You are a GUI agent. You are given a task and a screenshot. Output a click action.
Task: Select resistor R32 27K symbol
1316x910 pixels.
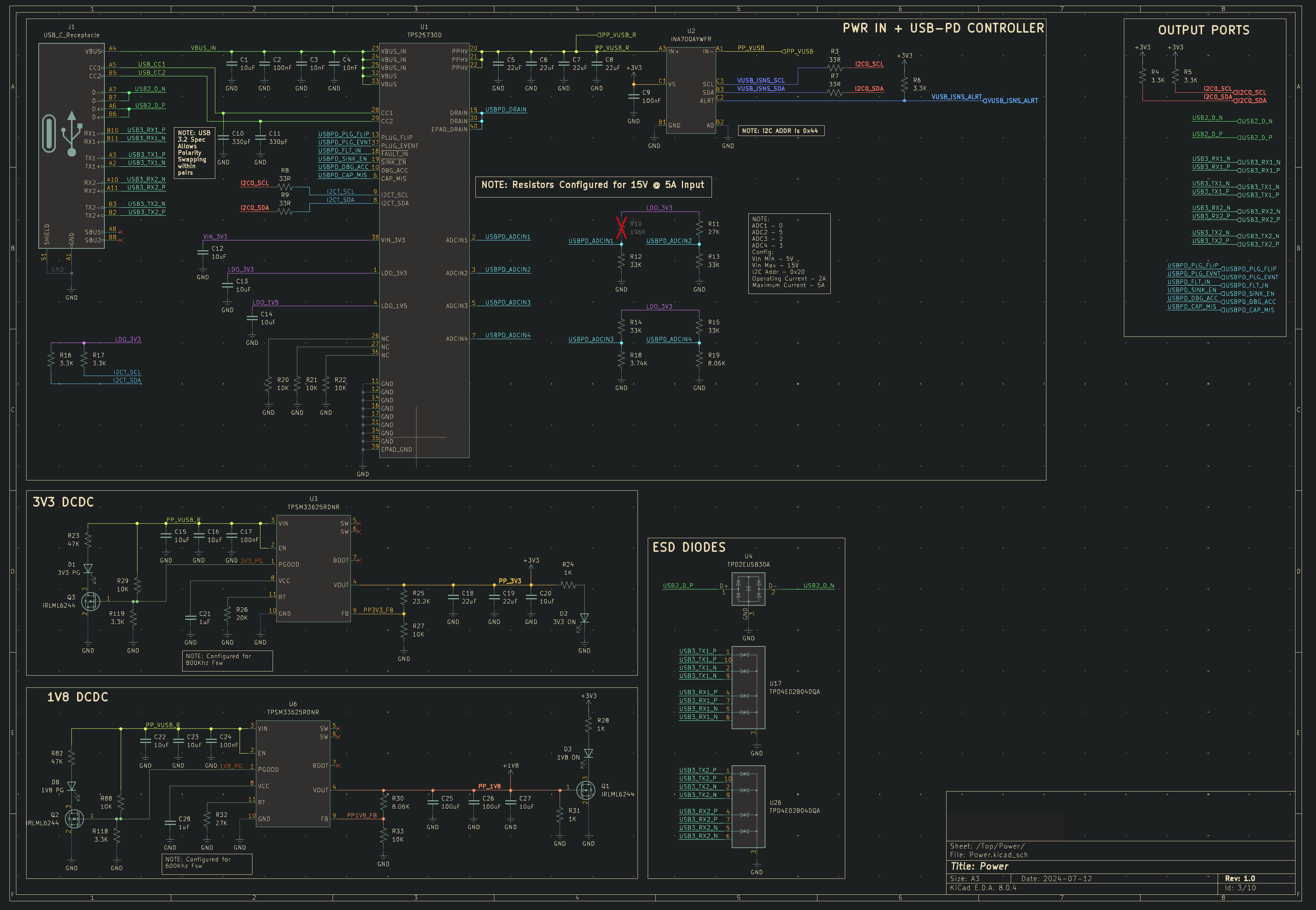coord(207,819)
